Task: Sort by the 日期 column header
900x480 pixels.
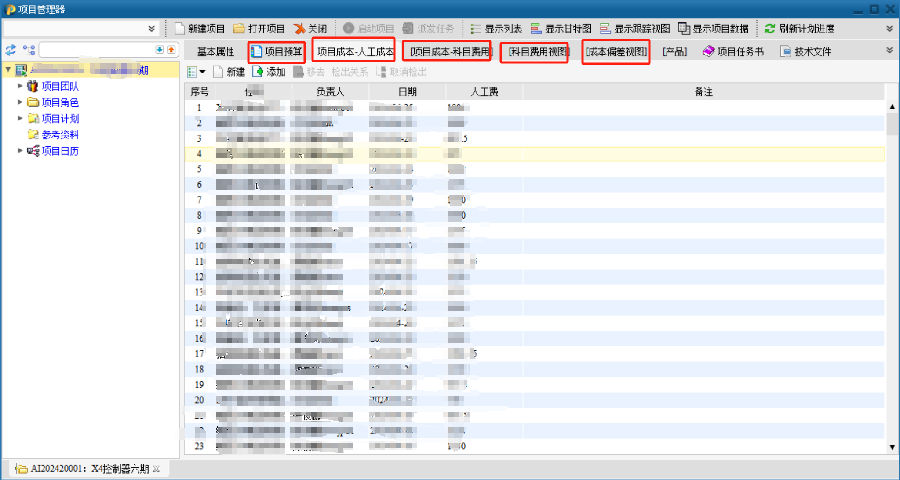Action: (407, 92)
